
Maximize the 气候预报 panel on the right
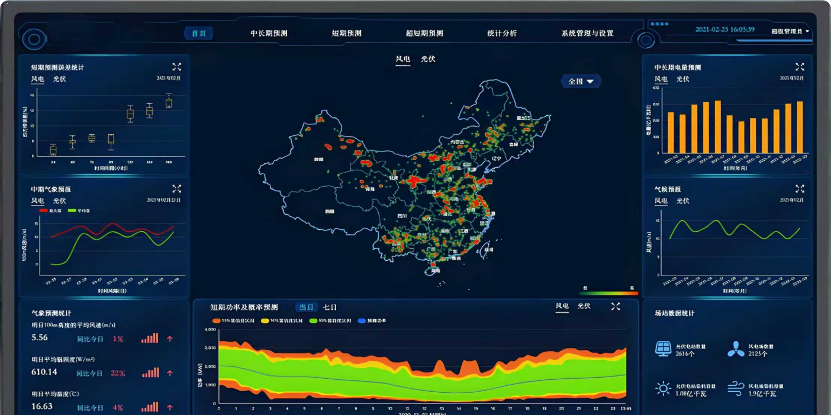pos(799,188)
